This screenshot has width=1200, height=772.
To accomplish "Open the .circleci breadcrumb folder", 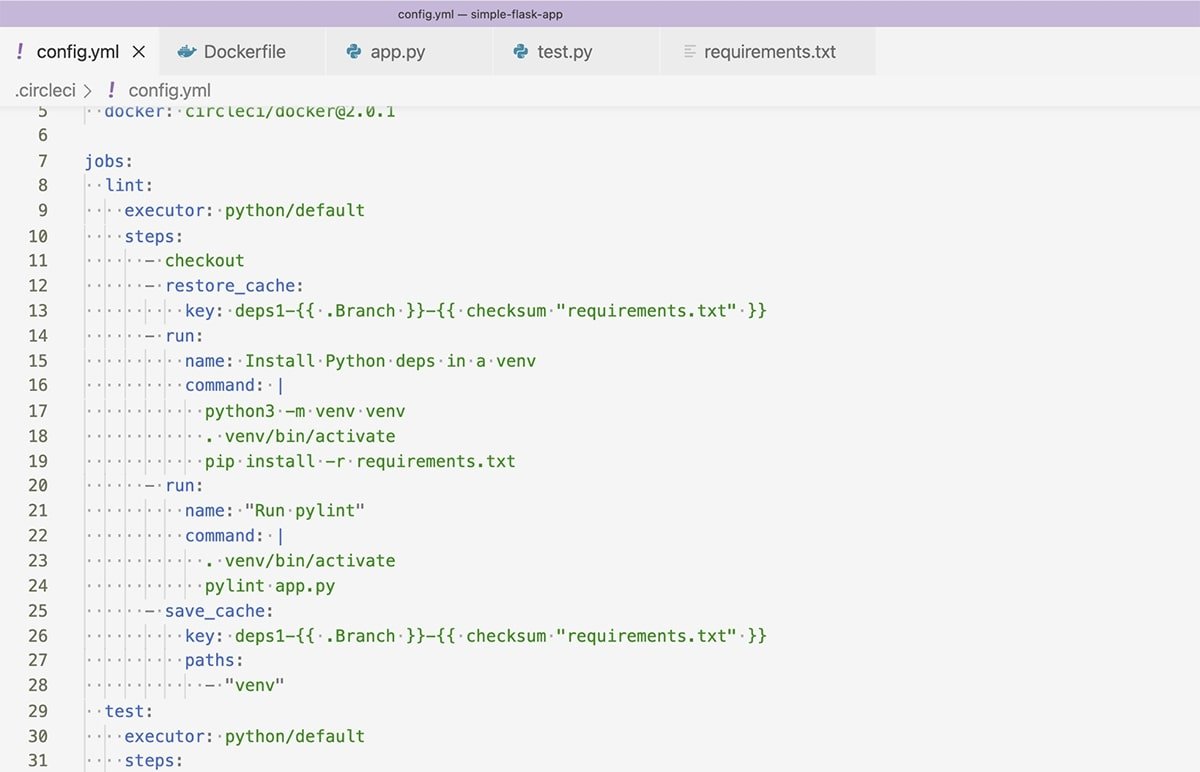I will [45, 90].
